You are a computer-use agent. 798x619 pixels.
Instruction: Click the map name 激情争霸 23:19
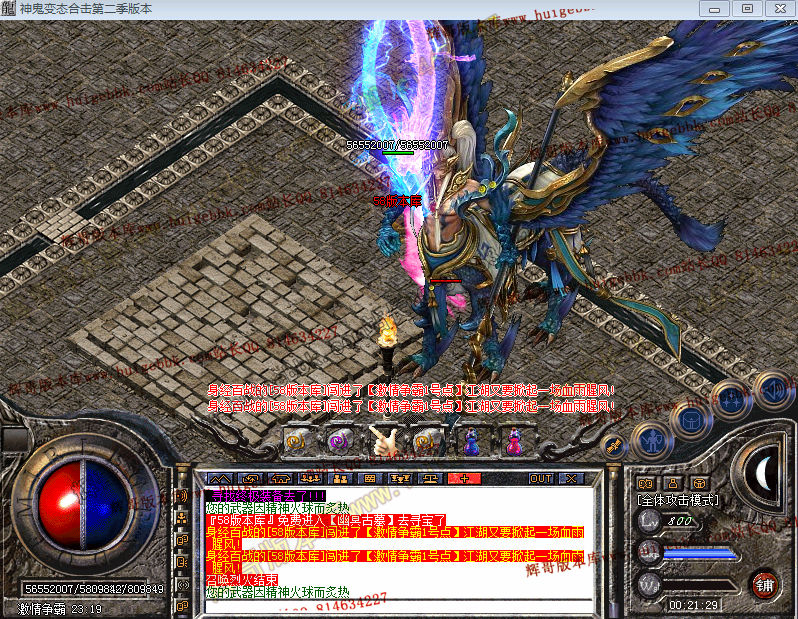tap(60, 609)
